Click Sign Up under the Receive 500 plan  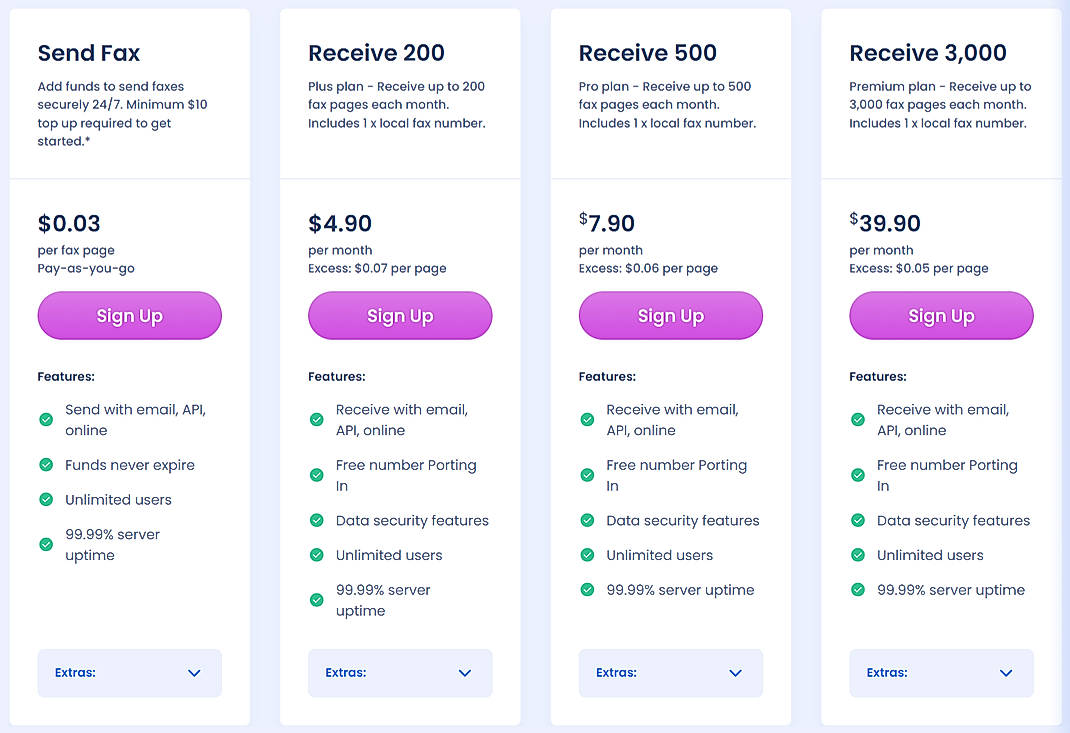[x=670, y=315]
